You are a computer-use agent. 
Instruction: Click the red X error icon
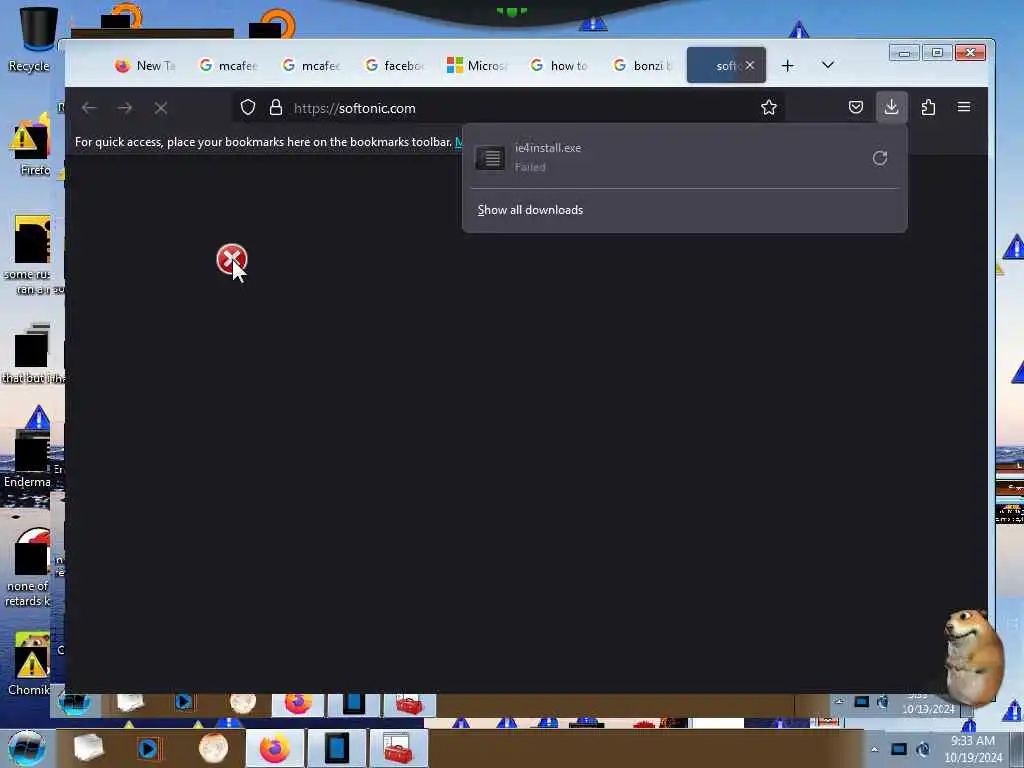pyautogui.click(x=231, y=259)
